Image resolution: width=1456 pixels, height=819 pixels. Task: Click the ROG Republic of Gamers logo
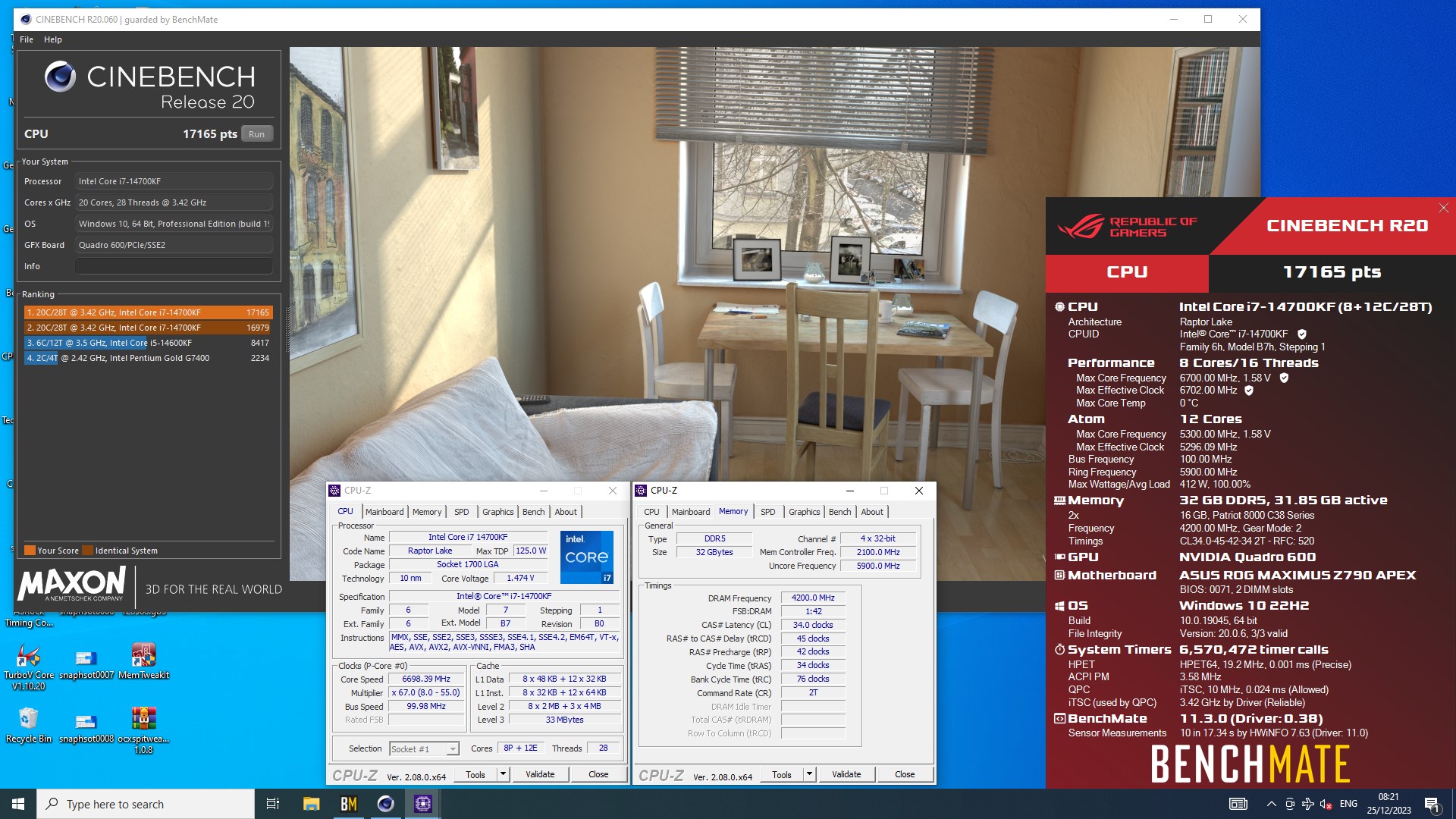(x=1128, y=226)
